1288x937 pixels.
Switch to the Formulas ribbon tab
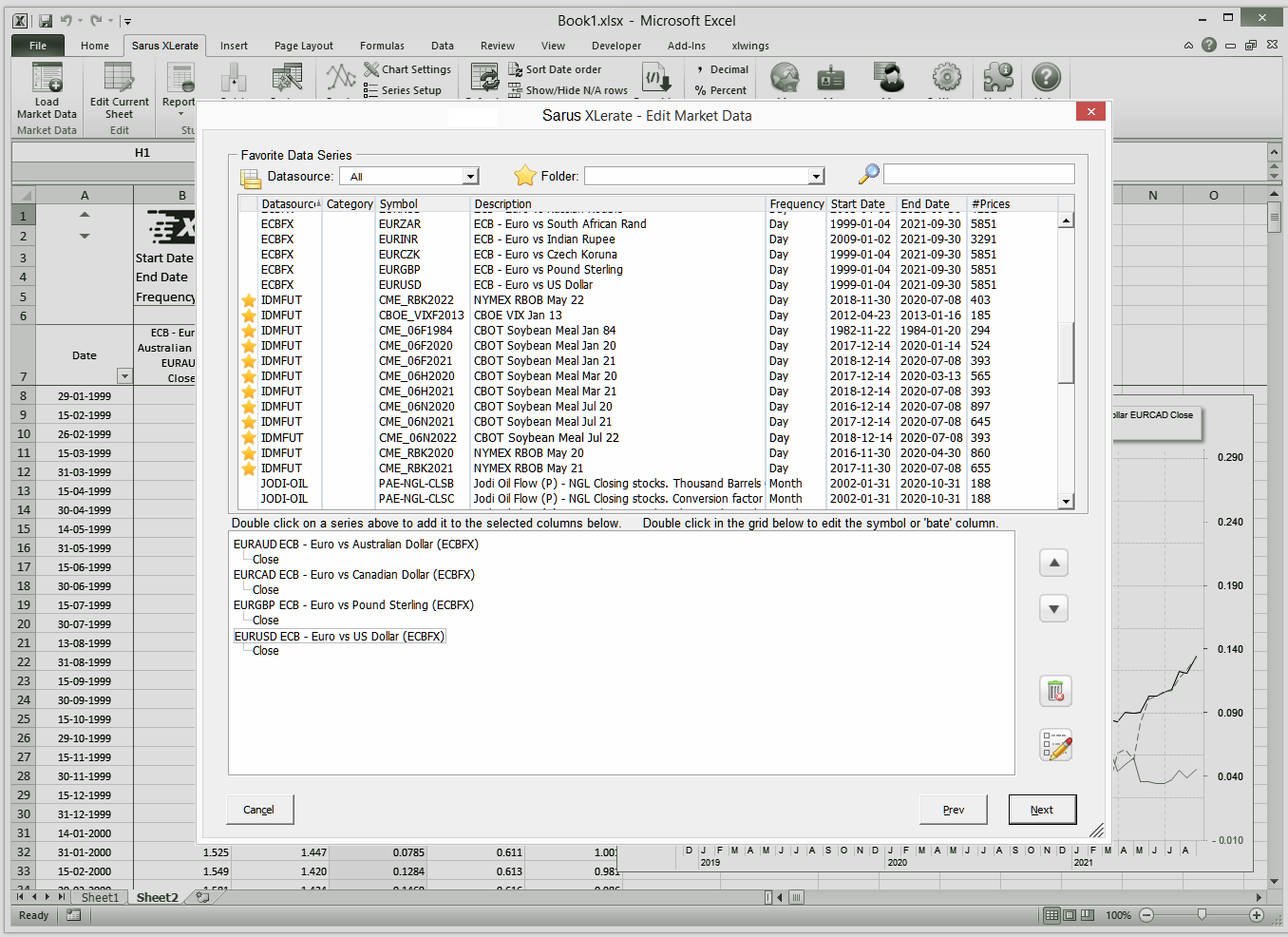click(382, 46)
